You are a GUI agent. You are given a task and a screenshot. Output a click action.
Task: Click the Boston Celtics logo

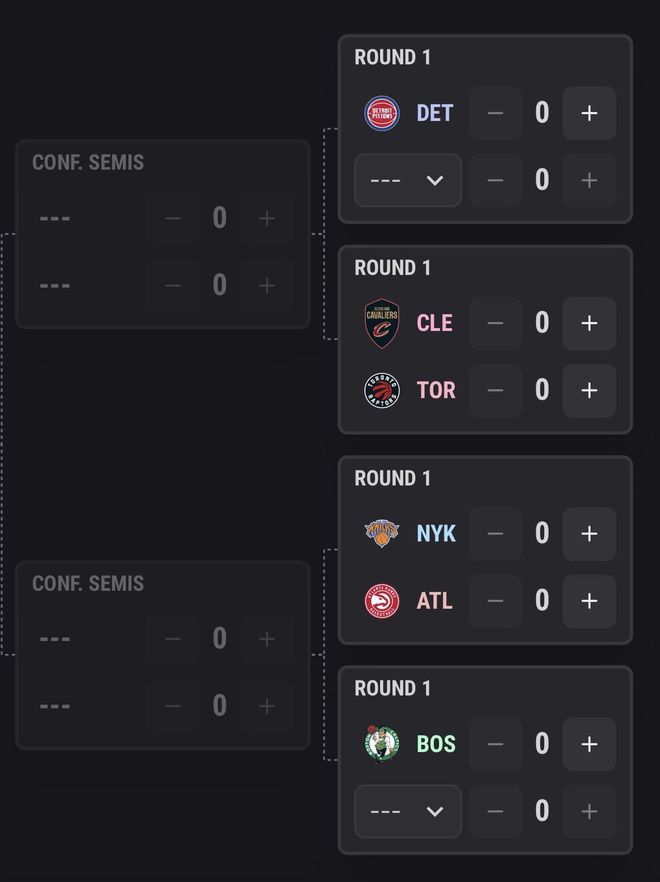pos(383,743)
